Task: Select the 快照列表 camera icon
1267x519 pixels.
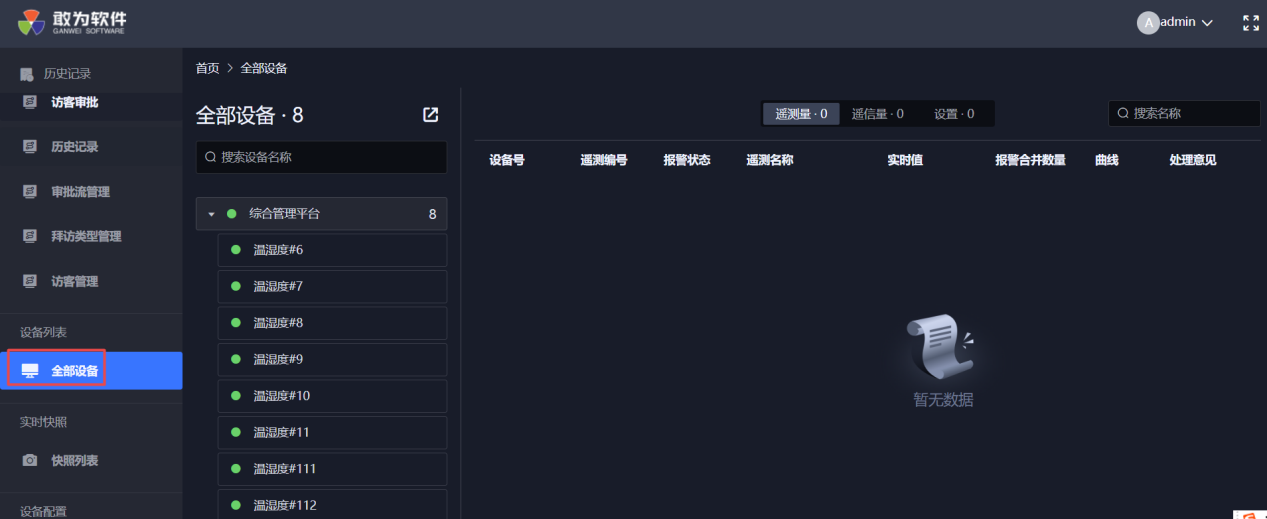Action: click(30, 461)
